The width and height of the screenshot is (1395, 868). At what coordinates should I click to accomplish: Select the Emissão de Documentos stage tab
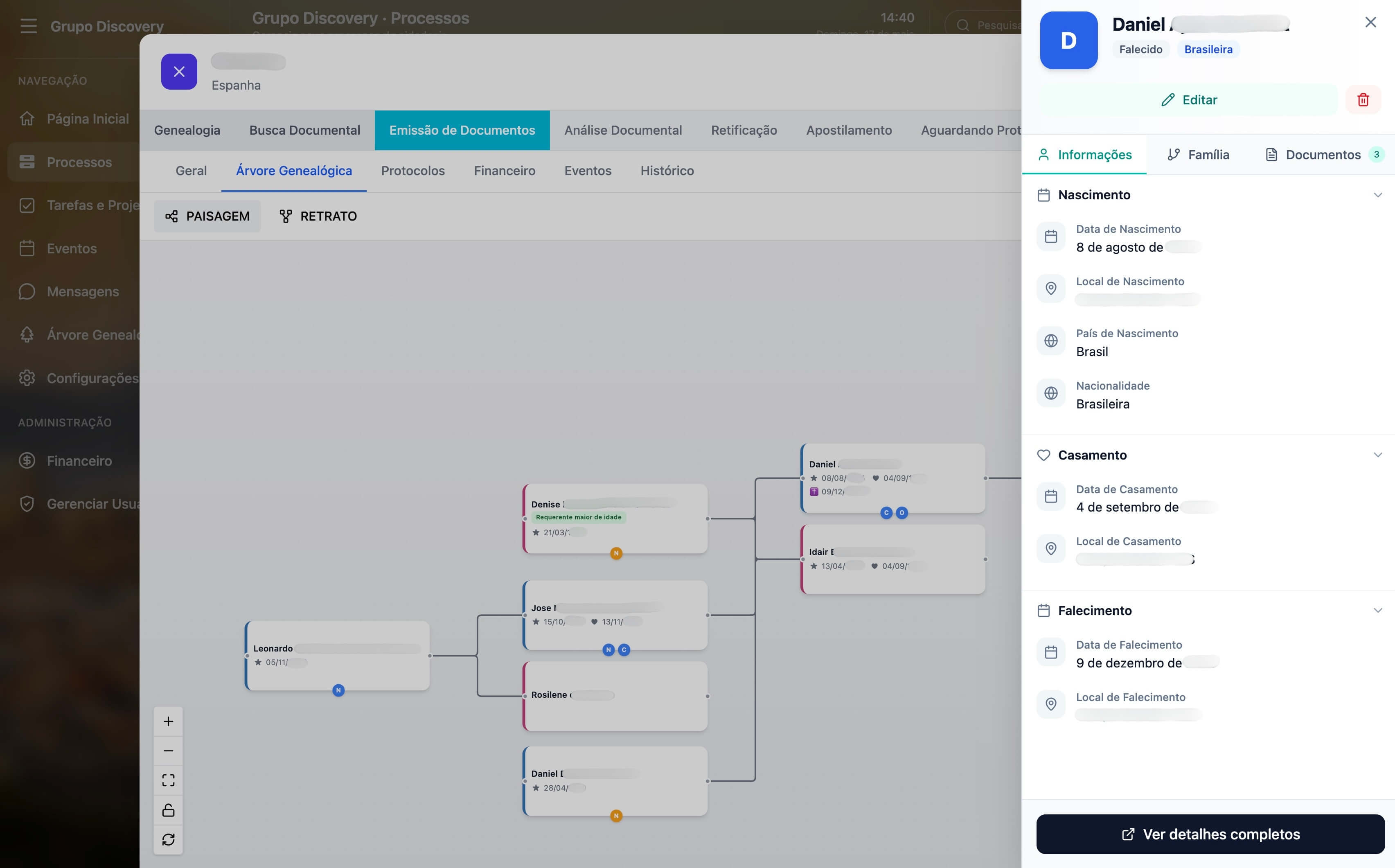click(x=462, y=130)
